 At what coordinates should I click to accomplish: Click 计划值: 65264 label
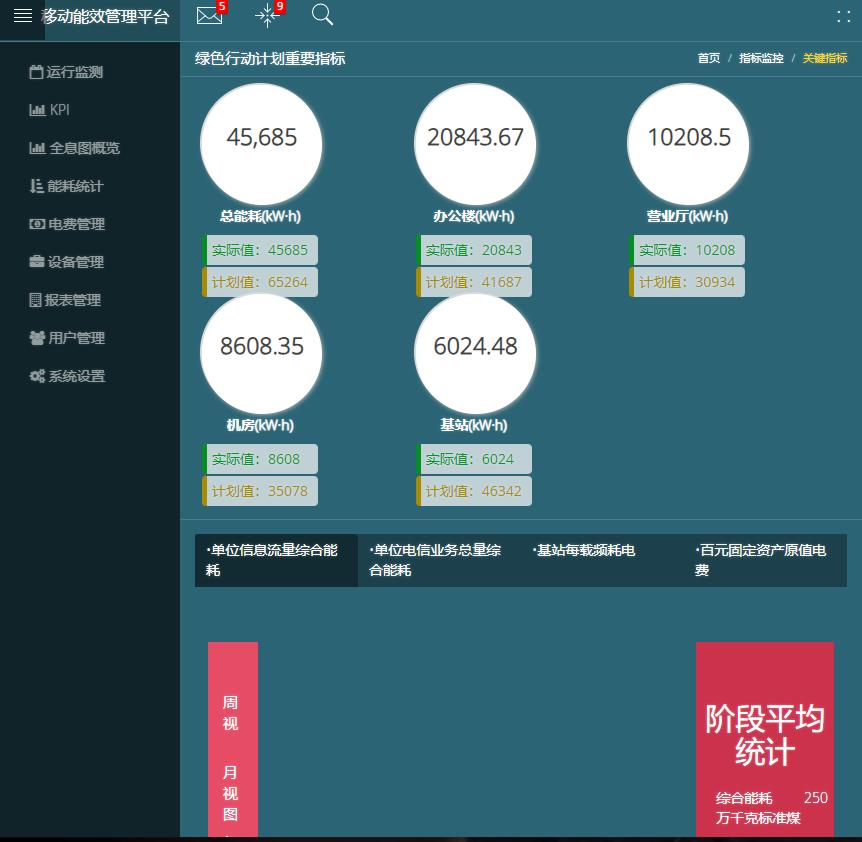pos(260,282)
